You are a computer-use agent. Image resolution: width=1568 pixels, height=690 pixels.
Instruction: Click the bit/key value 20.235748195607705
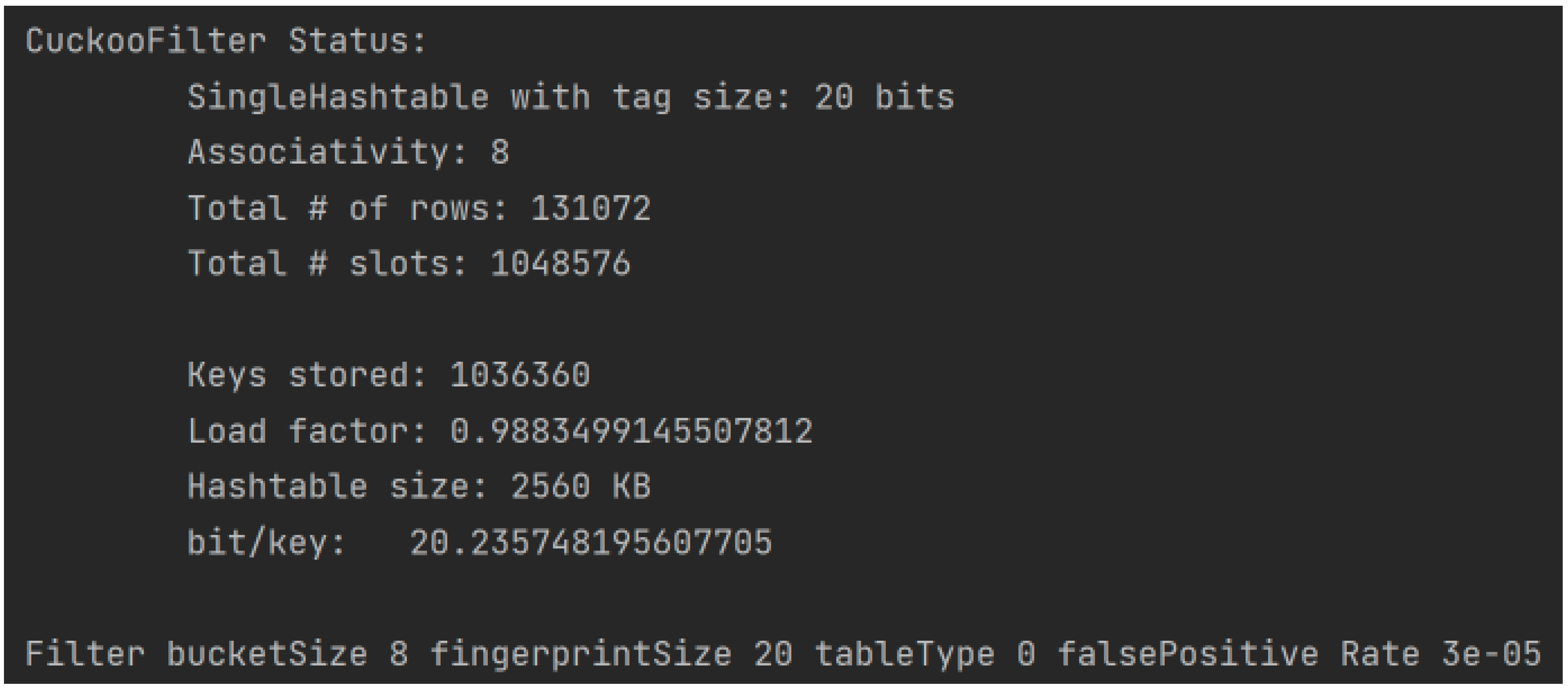[590, 542]
